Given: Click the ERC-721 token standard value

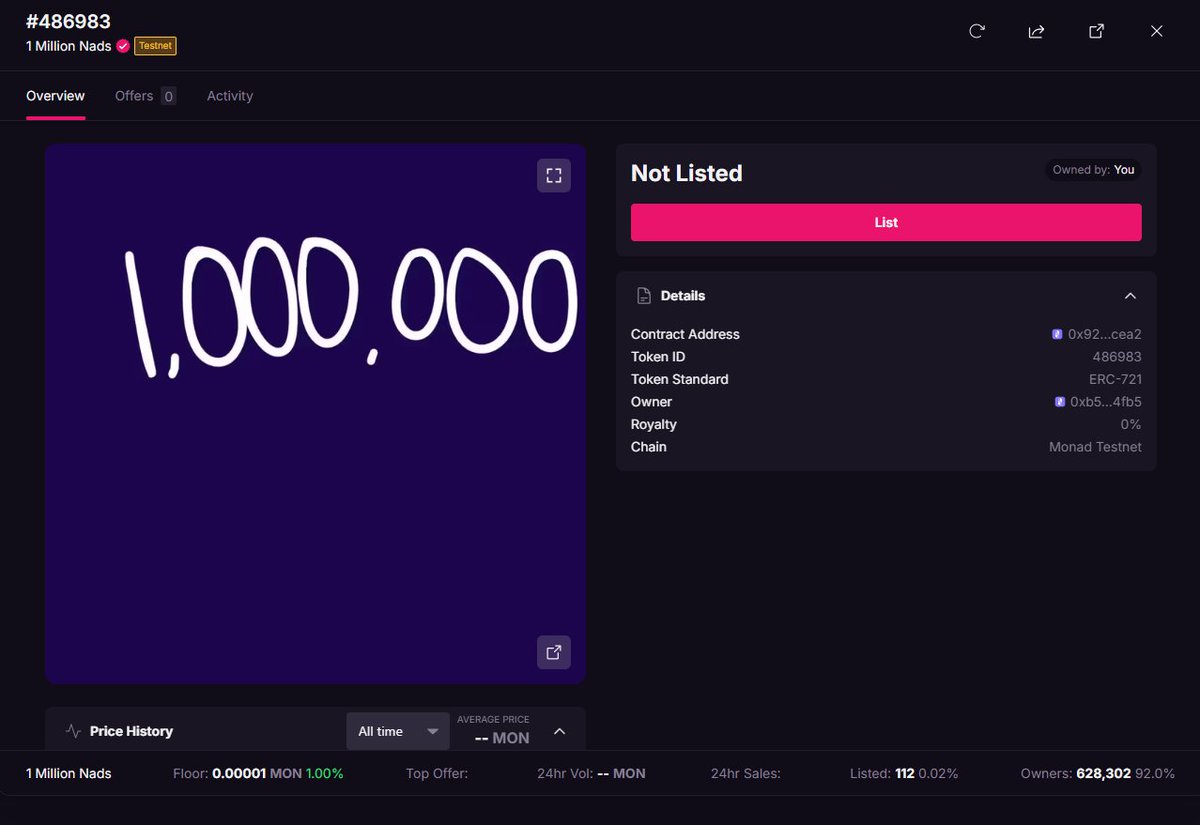Looking at the screenshot, I should click(x=1115, y=380).
